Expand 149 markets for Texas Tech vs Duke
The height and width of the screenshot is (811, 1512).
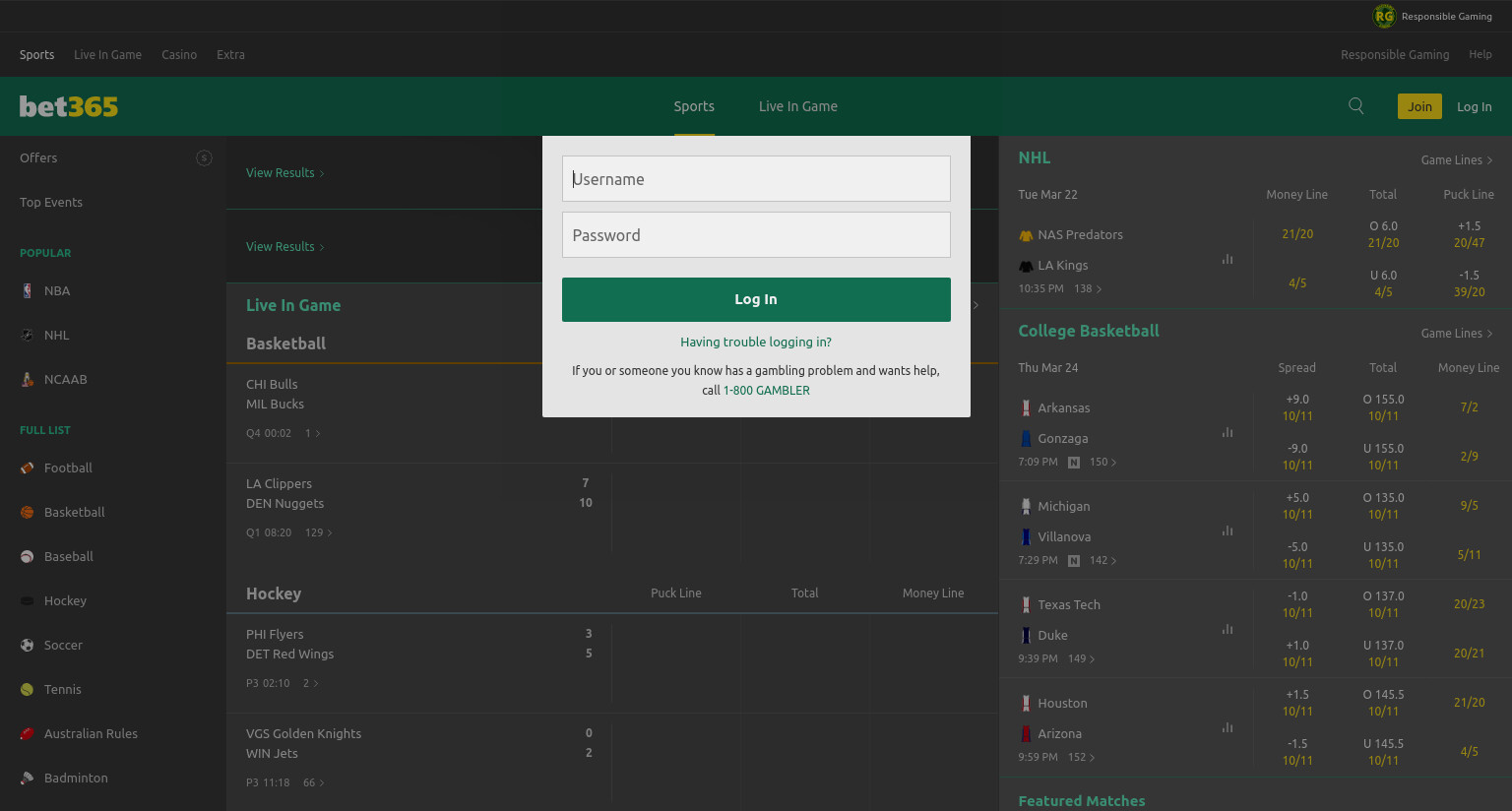[x=1081, y=659]
